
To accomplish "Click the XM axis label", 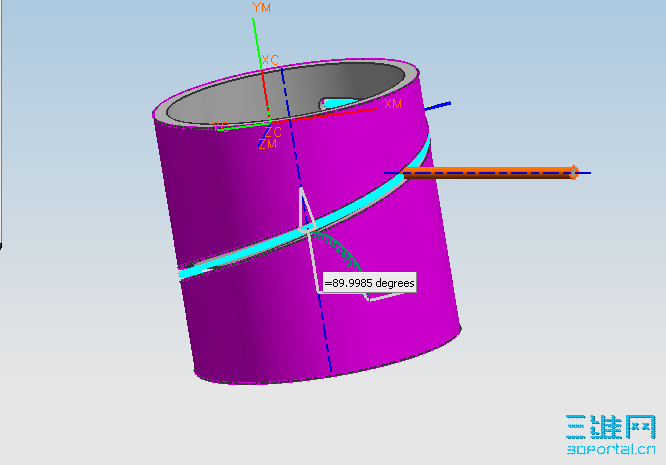I will coord(393,104).
